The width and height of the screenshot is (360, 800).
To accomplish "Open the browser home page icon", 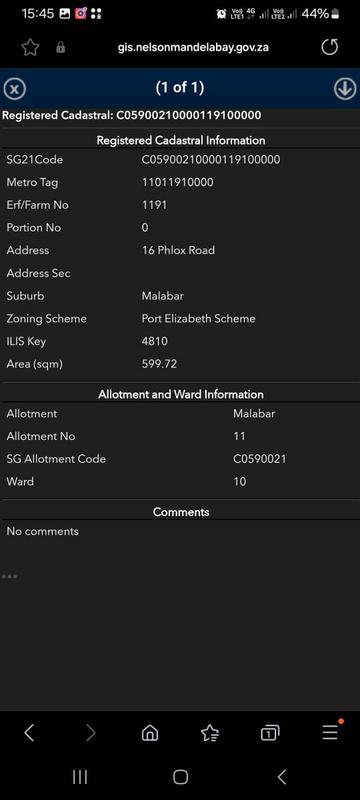I will tap(150, 733).
